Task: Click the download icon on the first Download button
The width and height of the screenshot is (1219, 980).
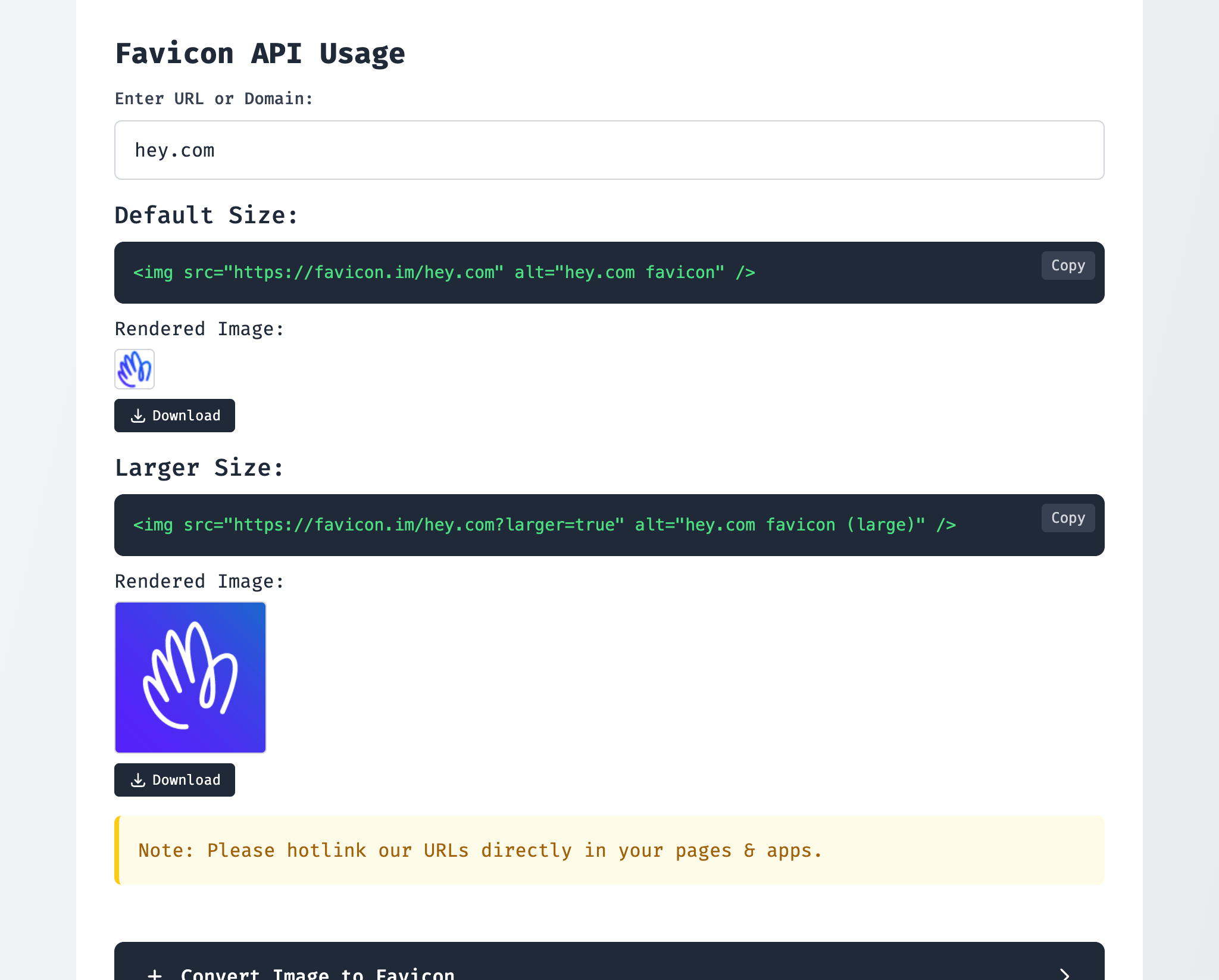Action: click(139, 416)
